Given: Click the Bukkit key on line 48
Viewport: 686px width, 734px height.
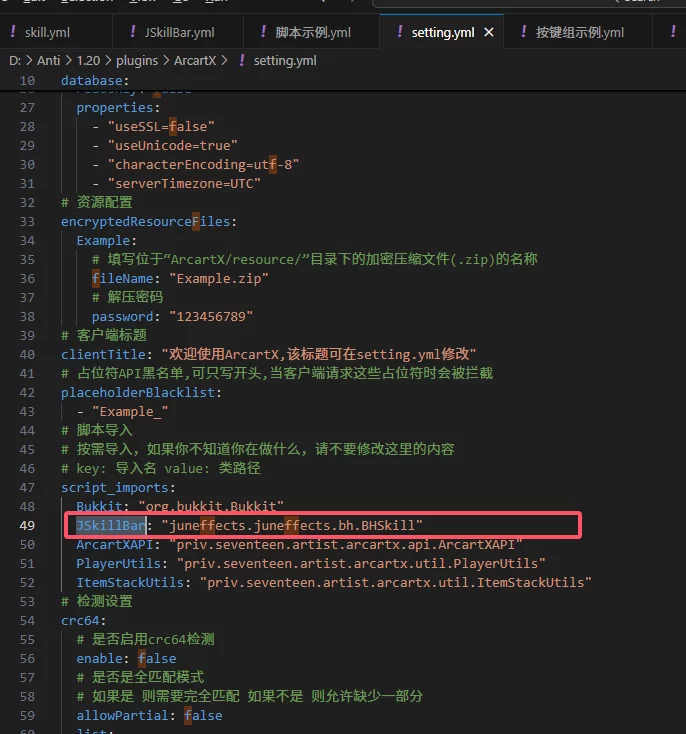Looking at the screenshot, I should coord(99,506).
